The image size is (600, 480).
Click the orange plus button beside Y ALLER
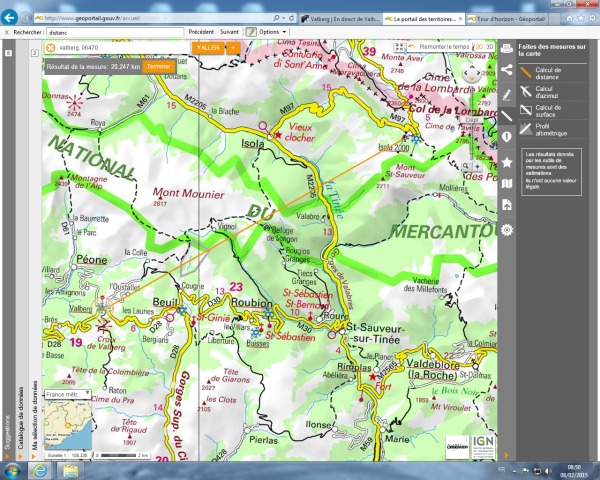pos(233,48)
